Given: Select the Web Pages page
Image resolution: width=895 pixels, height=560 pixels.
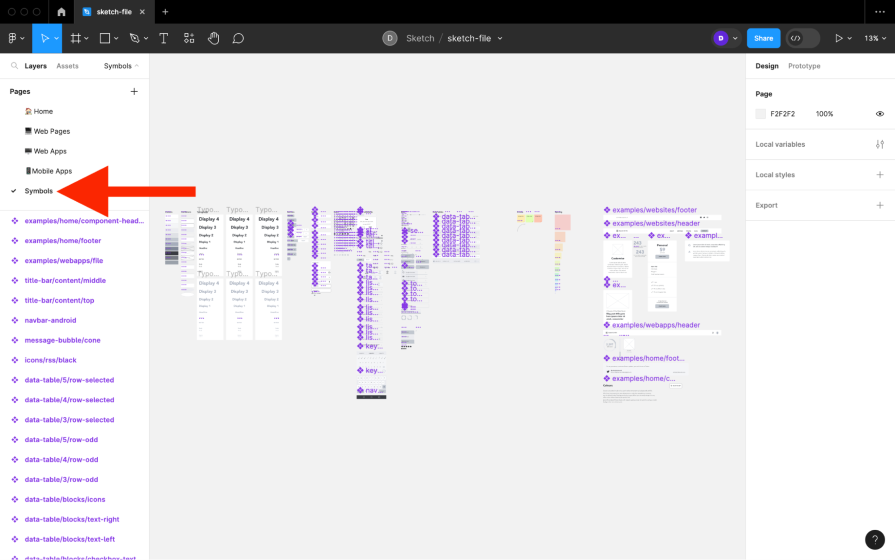Looking at the screenshot, I should point(52,131).
